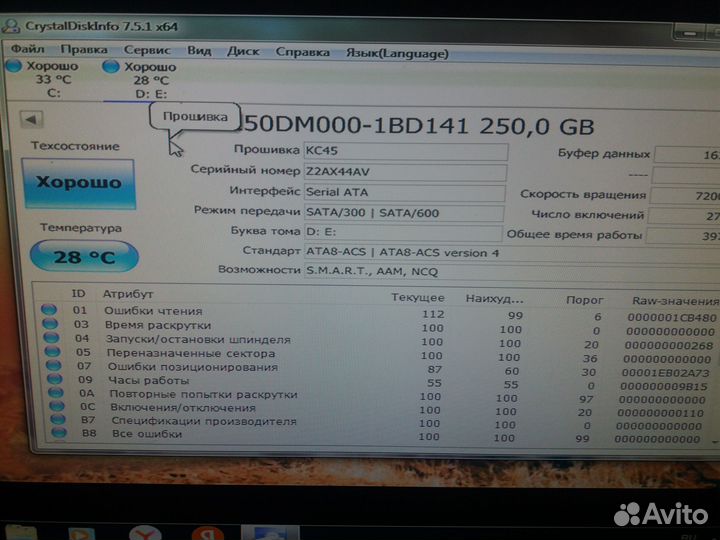
Task: Click the active CrystalDiskInfo taskbar button
Action: click(270, 533)
